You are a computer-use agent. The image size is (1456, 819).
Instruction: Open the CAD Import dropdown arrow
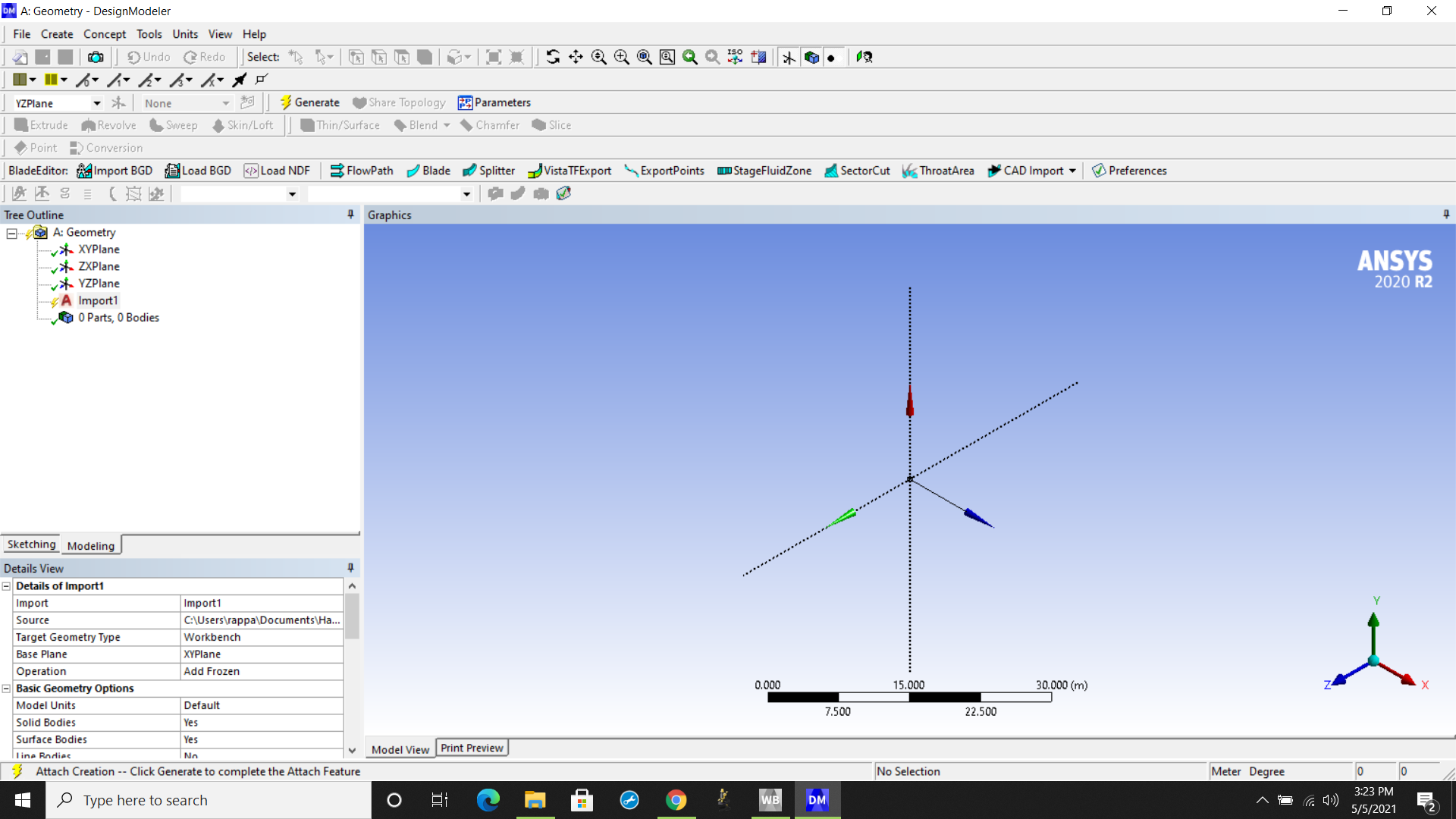click(1072, 171)
